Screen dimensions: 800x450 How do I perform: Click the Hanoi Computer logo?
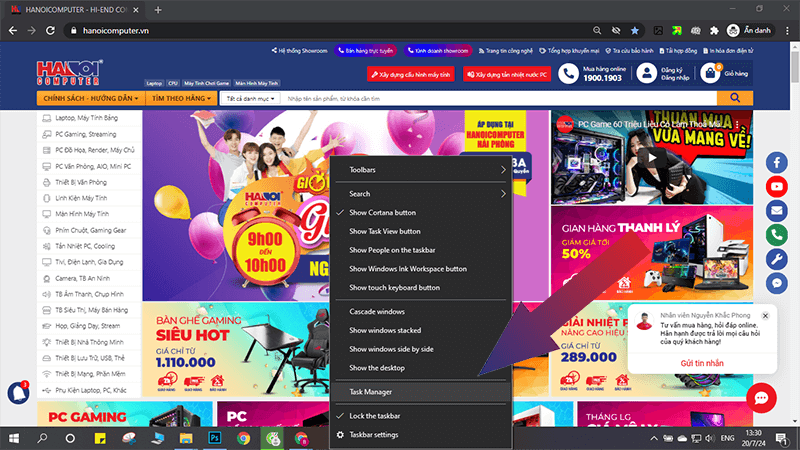pyautogui.click(x=69, y=72)
